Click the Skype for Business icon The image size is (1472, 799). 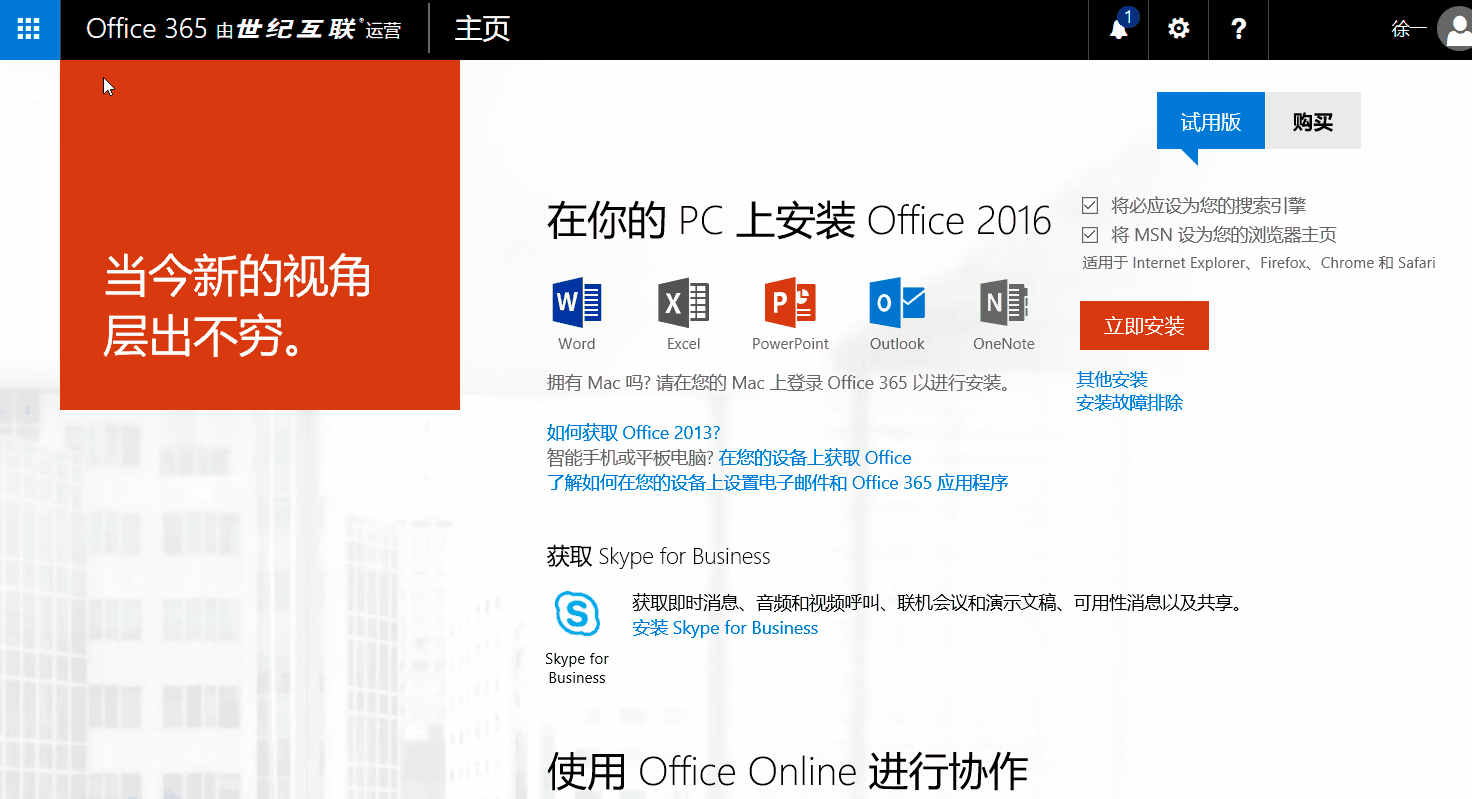[x=577, y=613]
